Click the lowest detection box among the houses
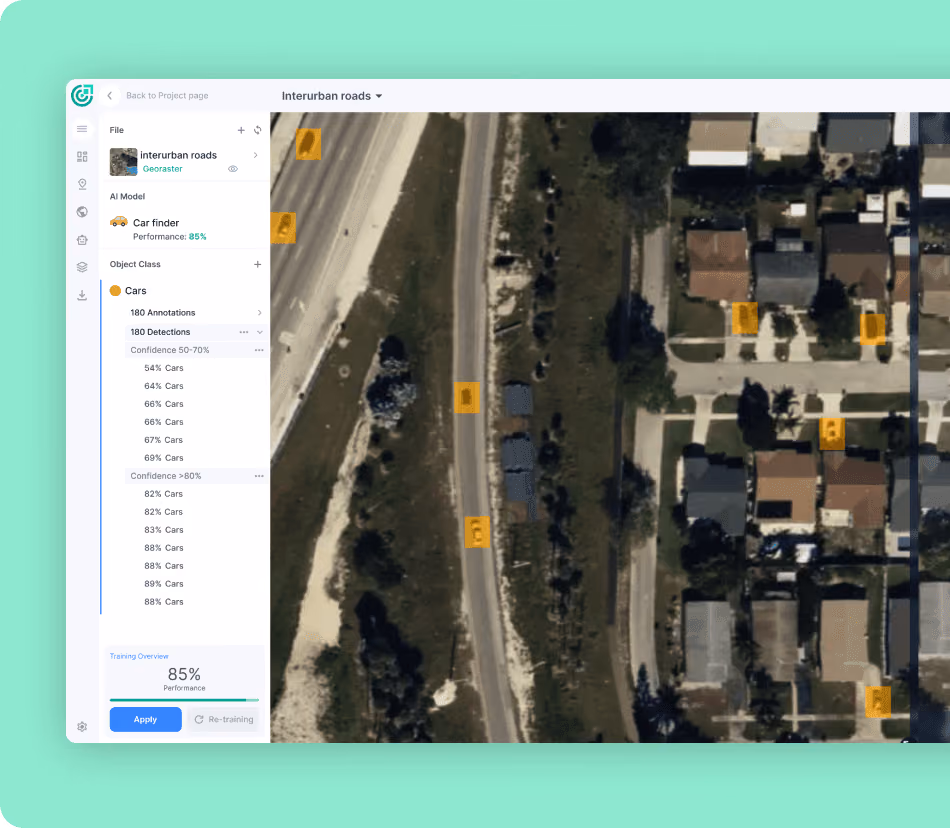The image size is (950, 828). tap(878, 701)
